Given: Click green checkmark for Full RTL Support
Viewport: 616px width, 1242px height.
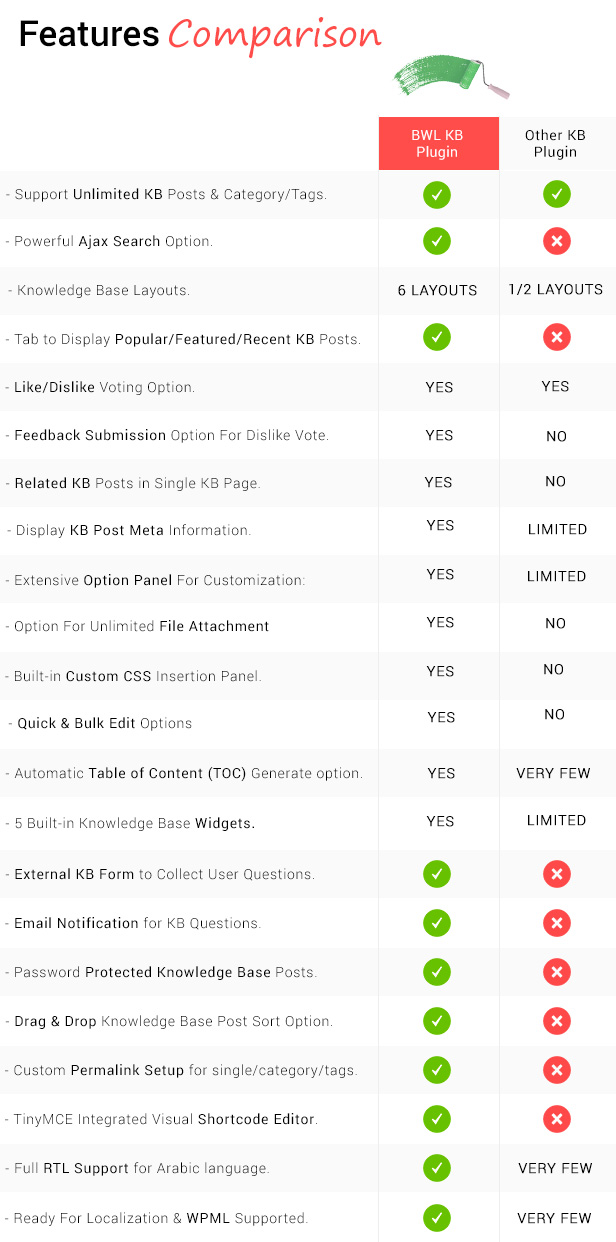Looking at the screenshot, I should [x=437, y=1168].
